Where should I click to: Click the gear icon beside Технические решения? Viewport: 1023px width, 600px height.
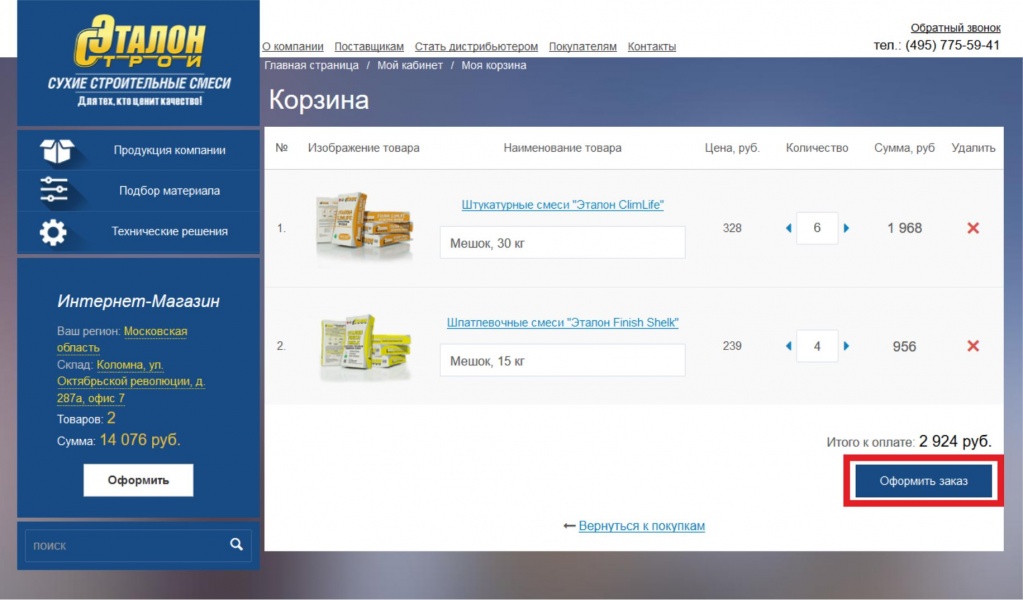tap(53, 232)
